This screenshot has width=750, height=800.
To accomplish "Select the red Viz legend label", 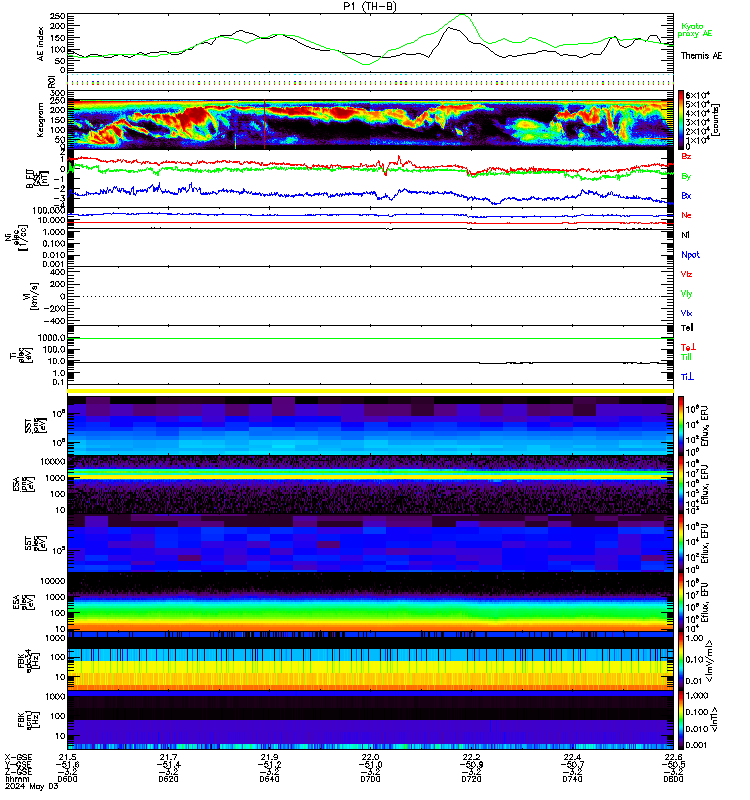I will pyautogui.click(x=686, y=274).
